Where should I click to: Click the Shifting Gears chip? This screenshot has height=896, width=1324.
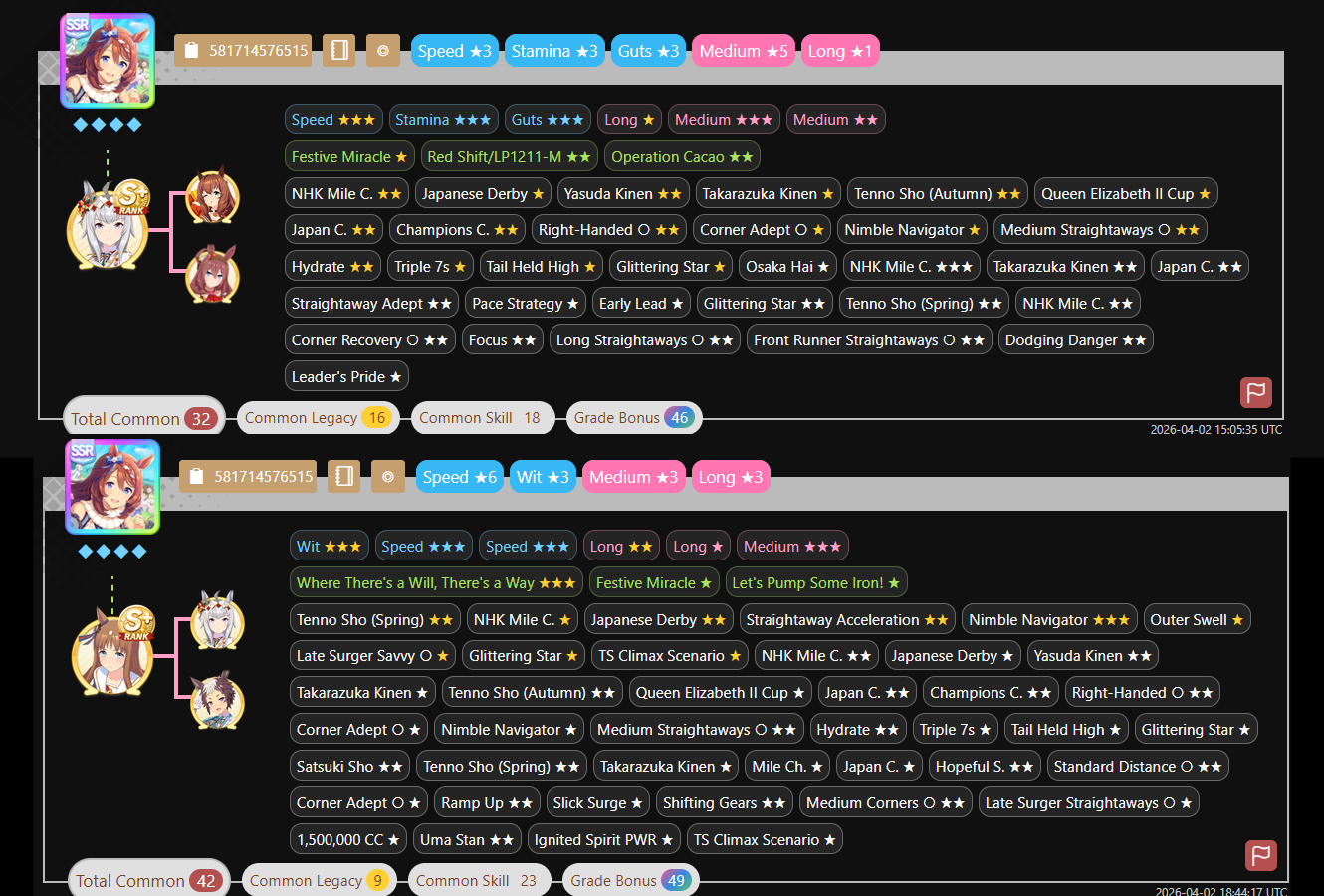[x=725, y=802]
